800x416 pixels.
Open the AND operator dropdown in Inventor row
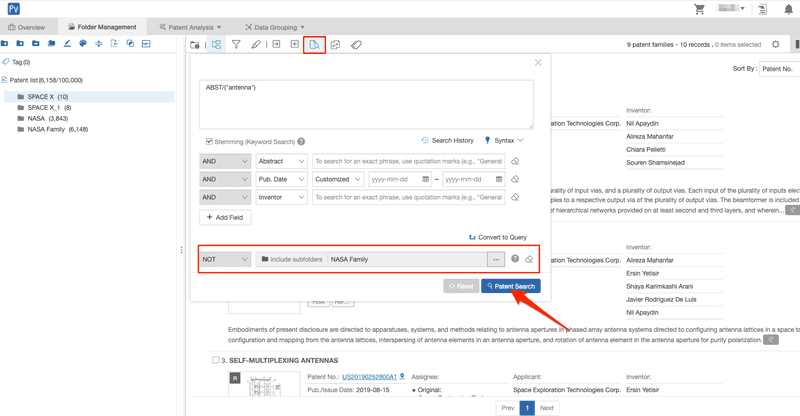pyautogui.click(x=225, y=197)
